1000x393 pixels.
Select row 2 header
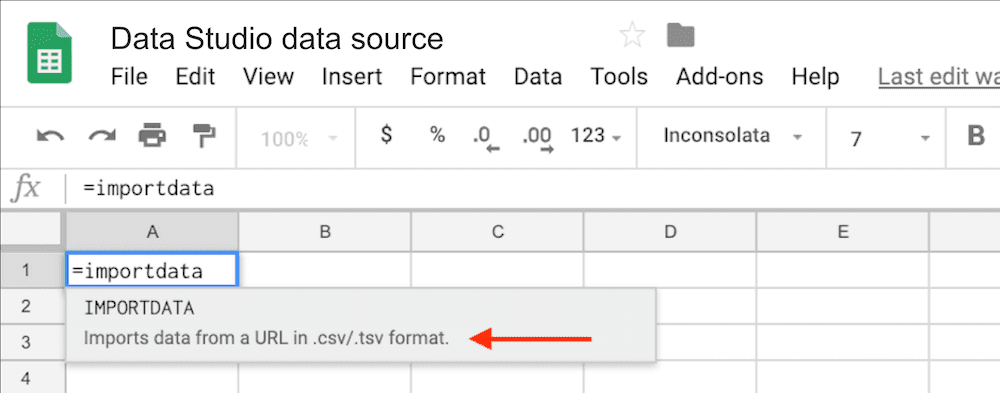[33, 306]
